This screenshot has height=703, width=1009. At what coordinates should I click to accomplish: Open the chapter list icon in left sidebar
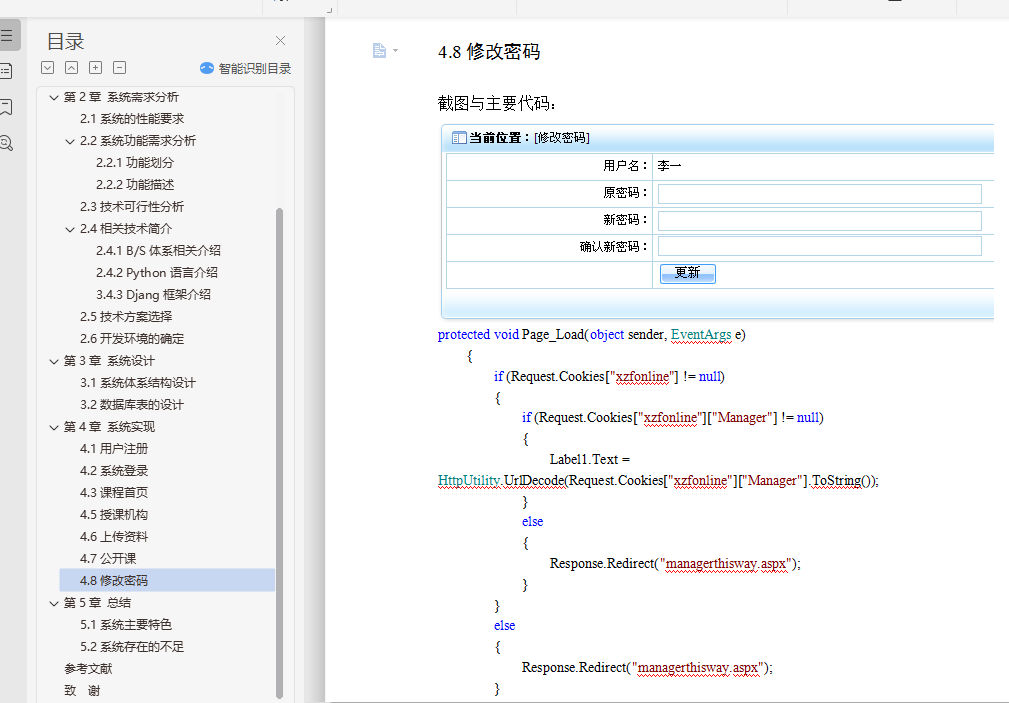coord(6,71)
